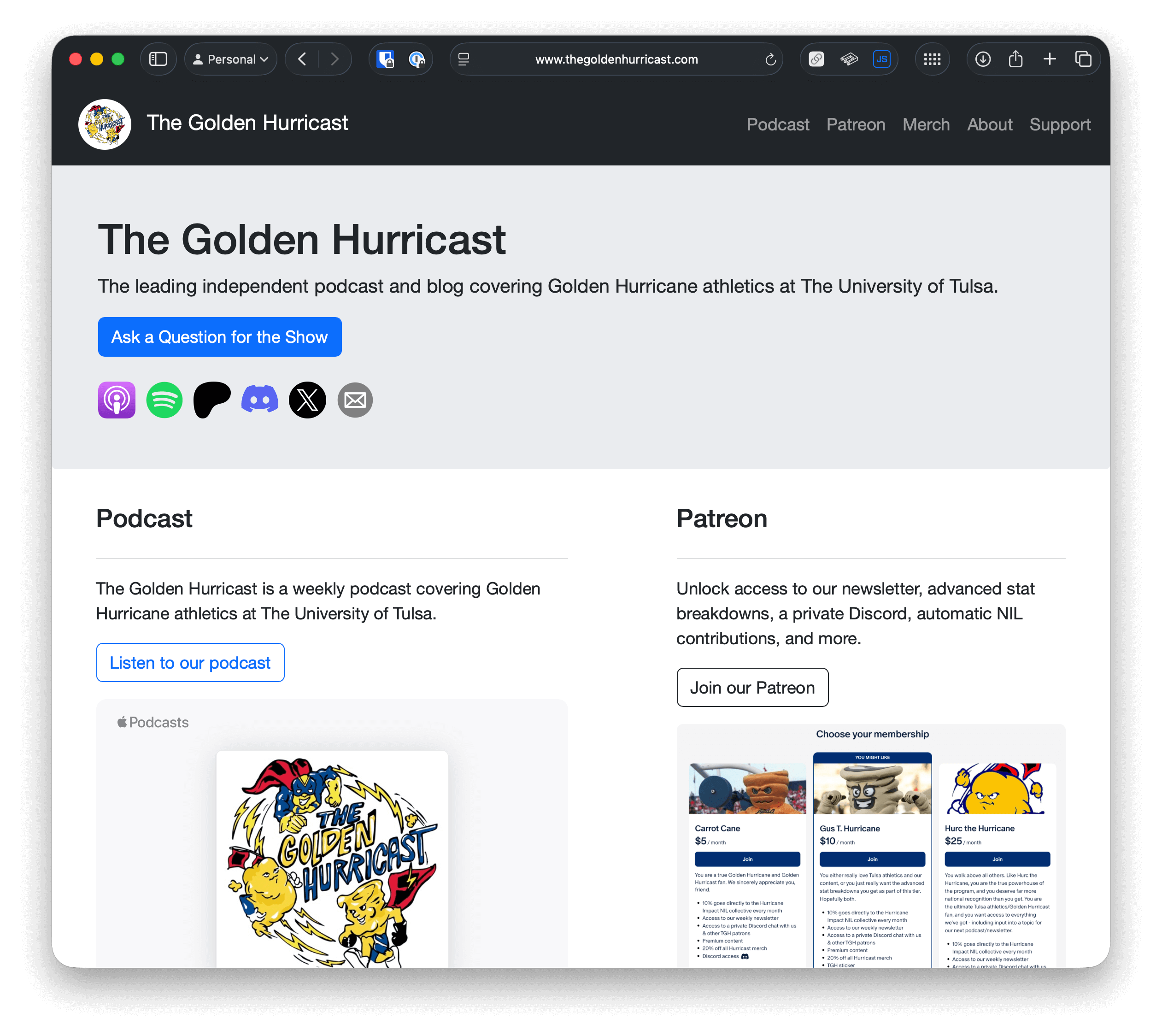This screenshot has height=1036, width=1162.
Task: Go to the Support nav item
Action: click(x=1060, y=125)
